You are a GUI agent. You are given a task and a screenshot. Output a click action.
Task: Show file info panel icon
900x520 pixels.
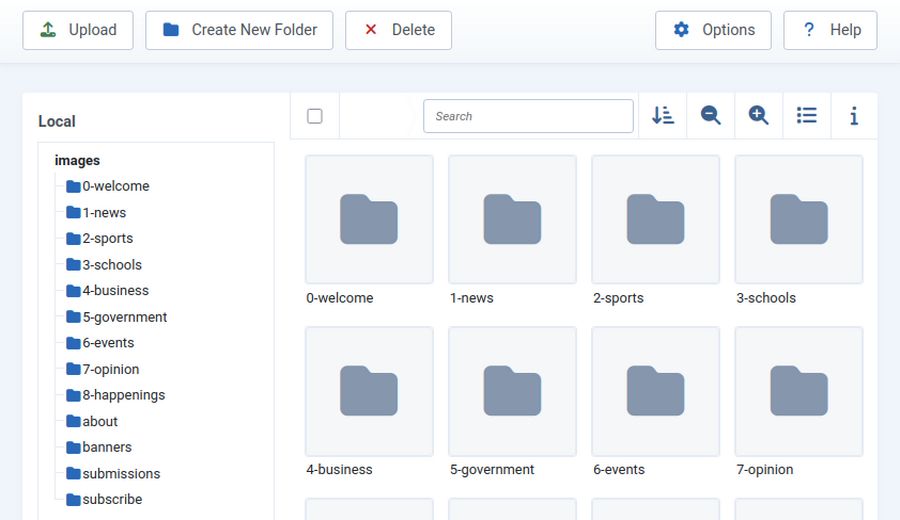pyautogui.click(x=853, y=116)
